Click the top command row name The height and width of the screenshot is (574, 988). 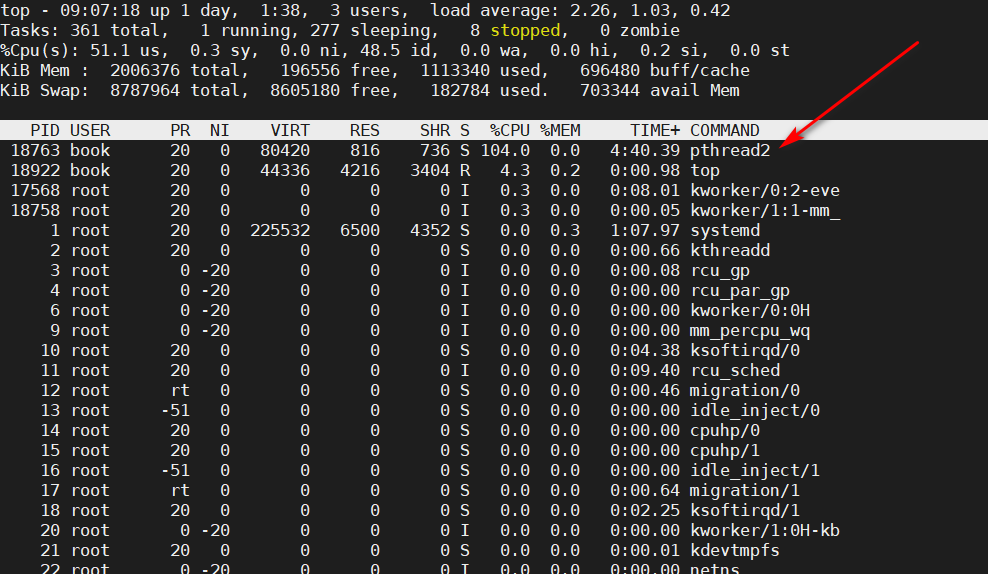704,171
